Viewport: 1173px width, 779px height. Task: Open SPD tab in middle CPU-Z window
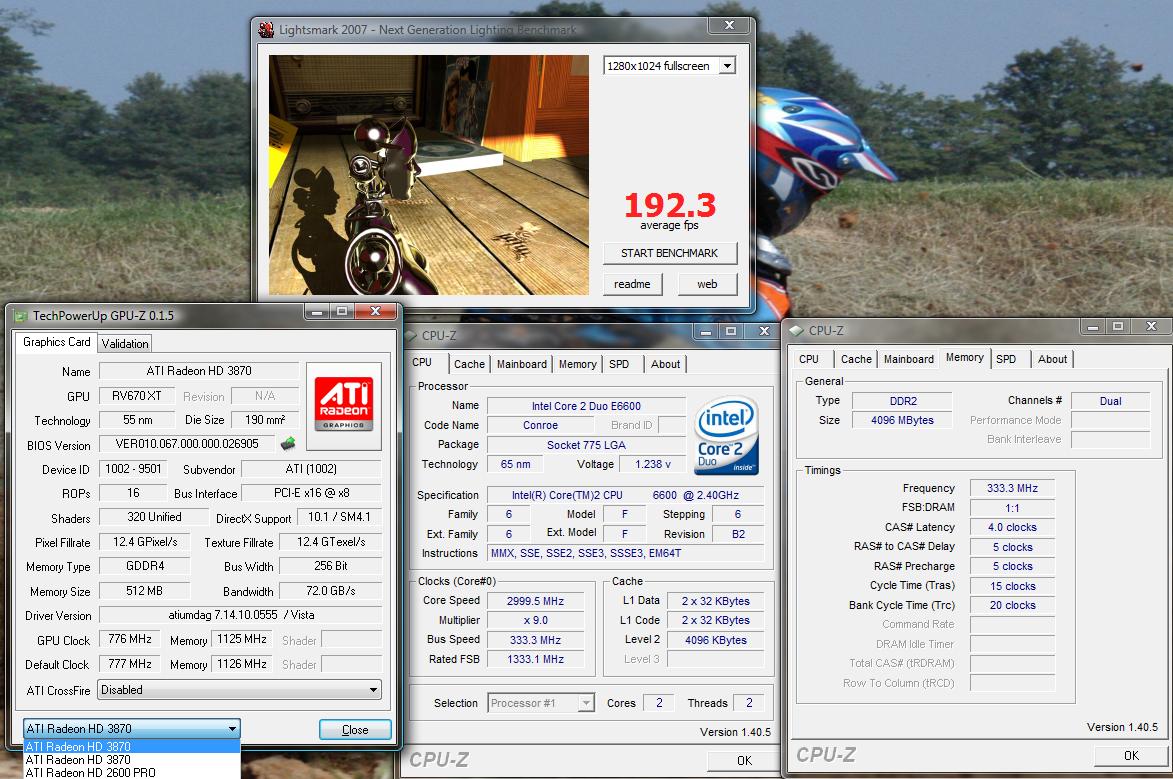(619, 364)
